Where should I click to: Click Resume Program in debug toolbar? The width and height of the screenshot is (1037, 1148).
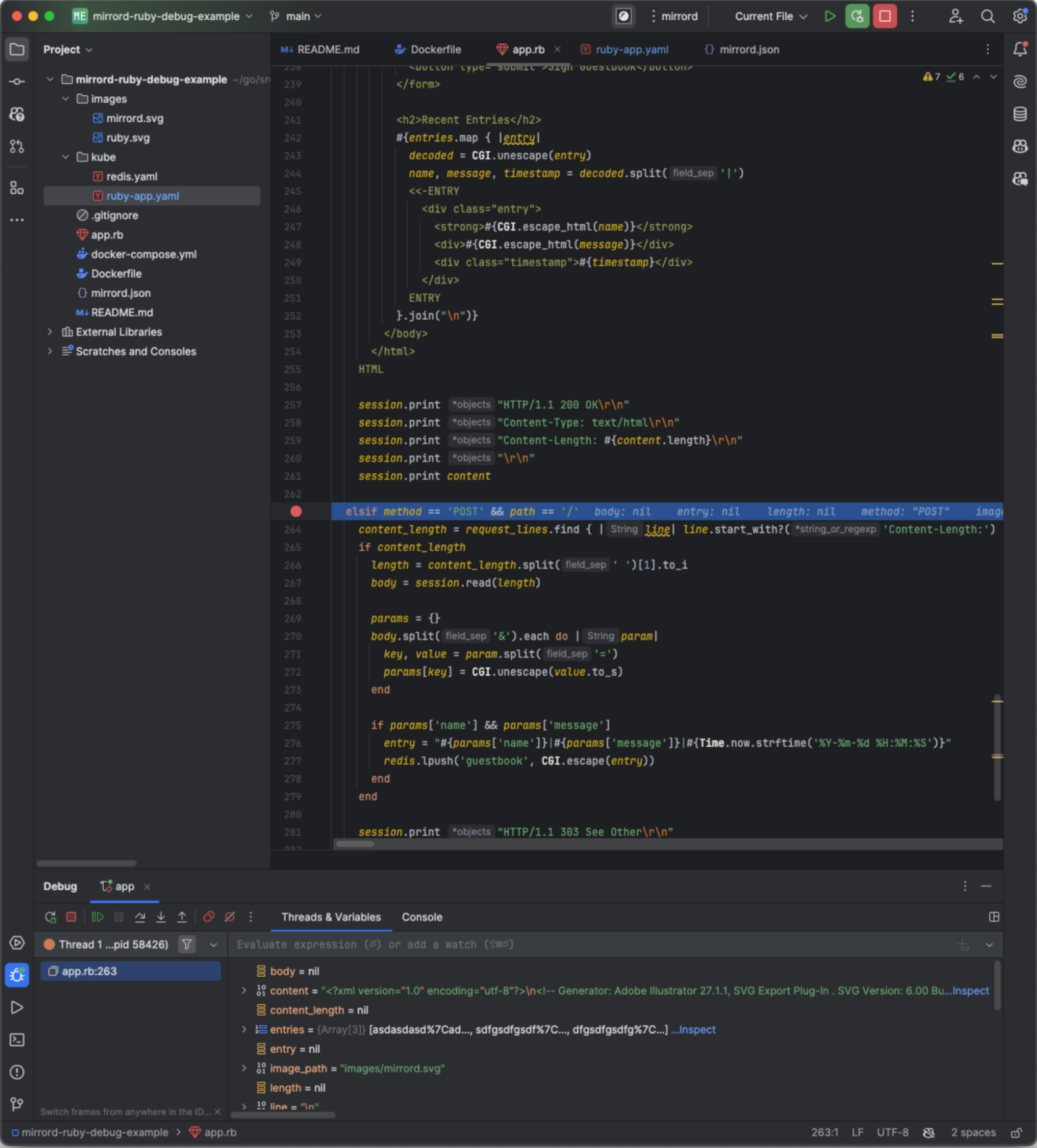pyautogui.click(x=98, y=917)
